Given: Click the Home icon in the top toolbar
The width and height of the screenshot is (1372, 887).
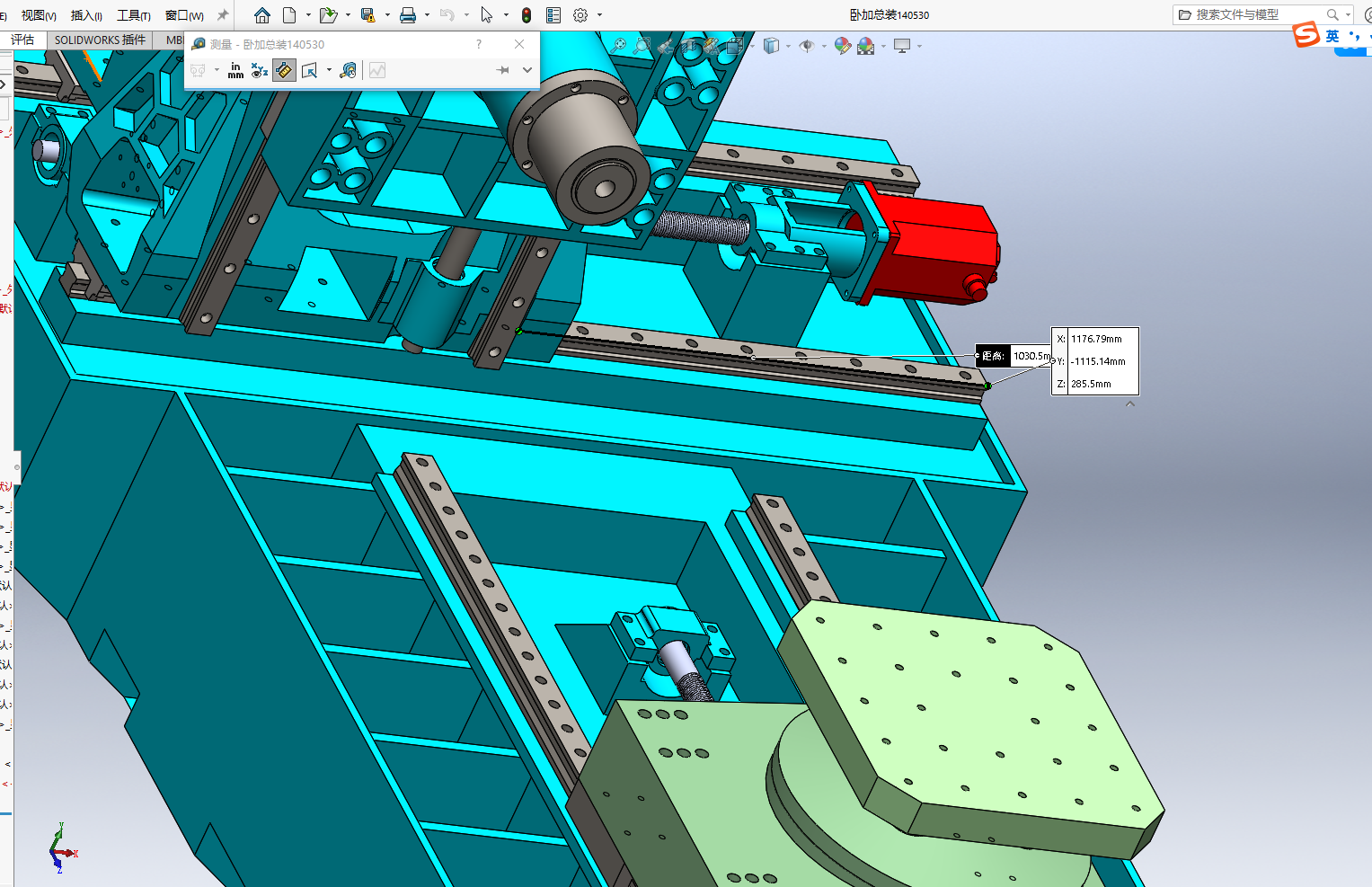Looking at the screenshot, I should tap(262, 15).
